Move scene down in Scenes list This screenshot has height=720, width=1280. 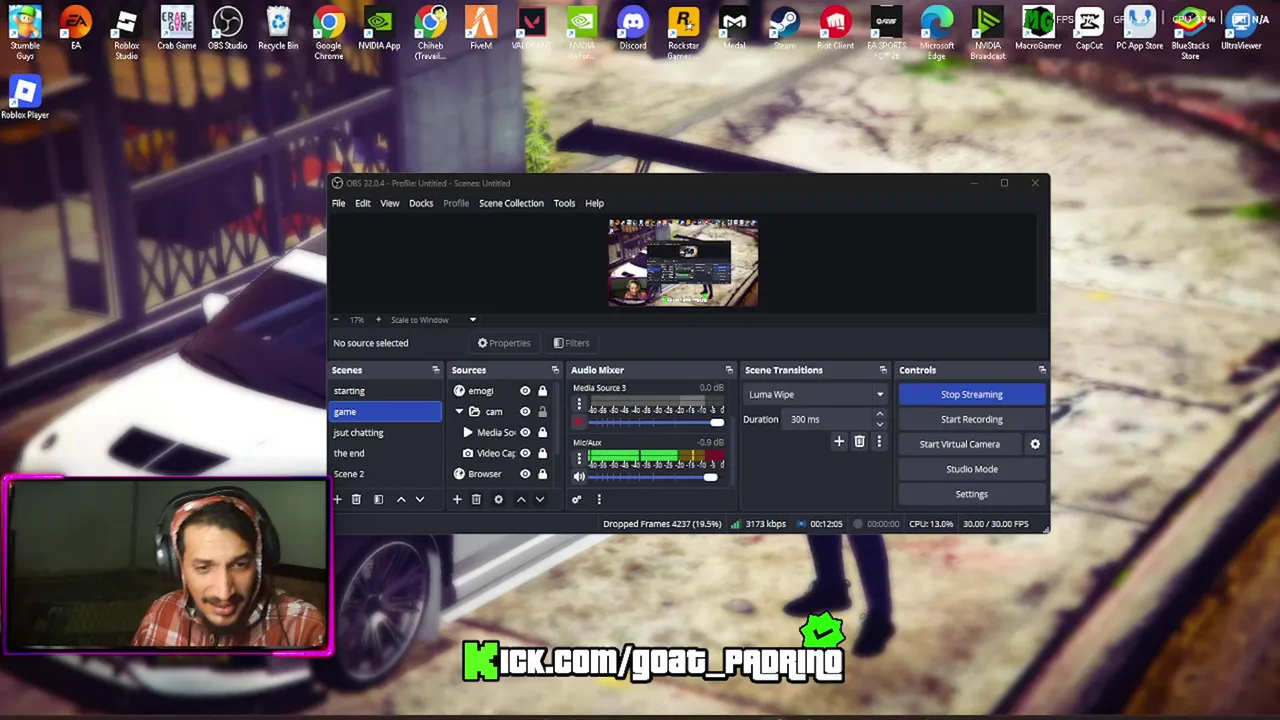point(420,499)
